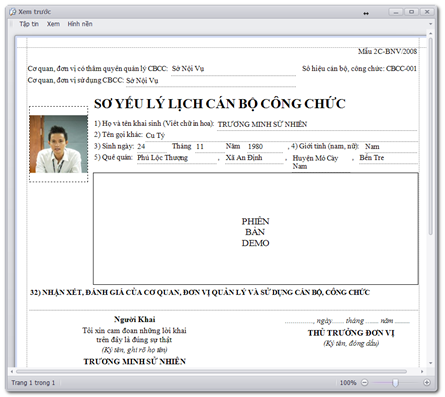This screenshot has height=397, width=445.
Task: Click the 'Mẫu 2C-BNV/2008' form code
Action: point(387,51)
